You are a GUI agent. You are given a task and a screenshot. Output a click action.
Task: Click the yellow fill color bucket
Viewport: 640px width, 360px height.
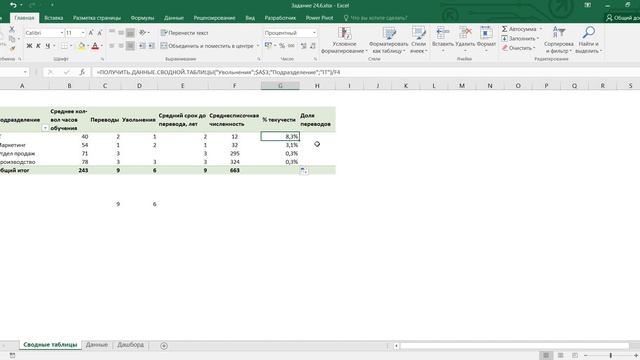click(81, 46)
